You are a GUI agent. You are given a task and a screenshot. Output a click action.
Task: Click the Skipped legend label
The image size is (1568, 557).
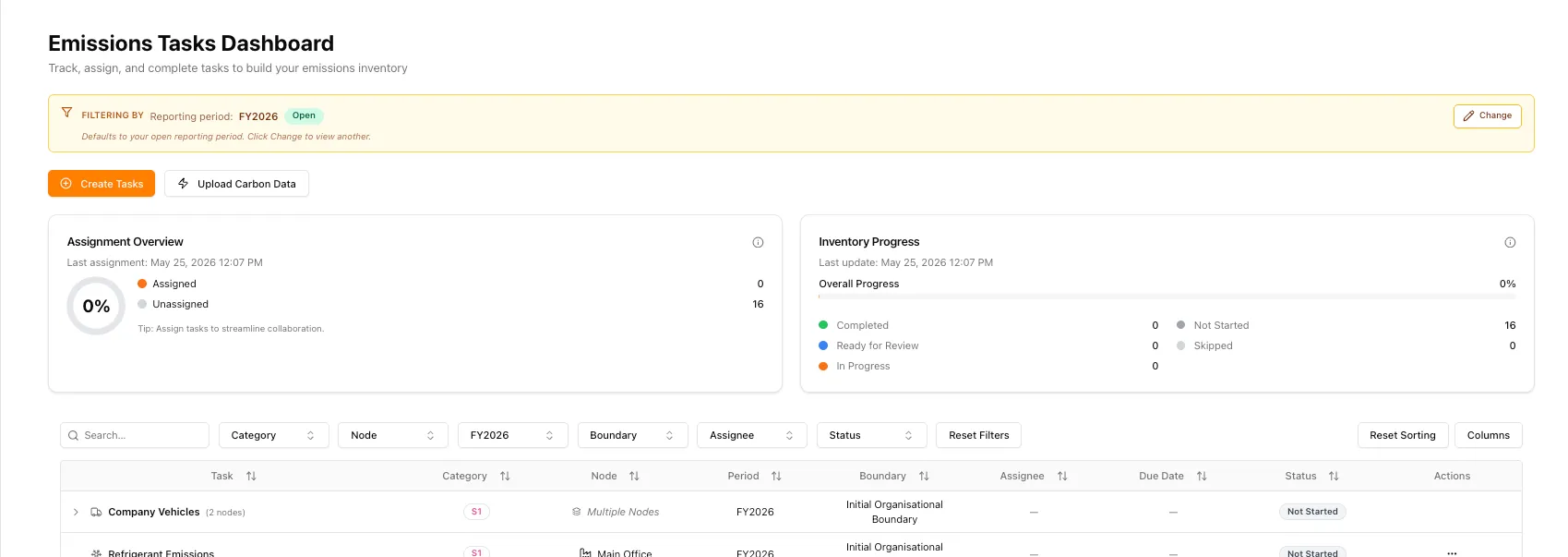coord(1213,345)
